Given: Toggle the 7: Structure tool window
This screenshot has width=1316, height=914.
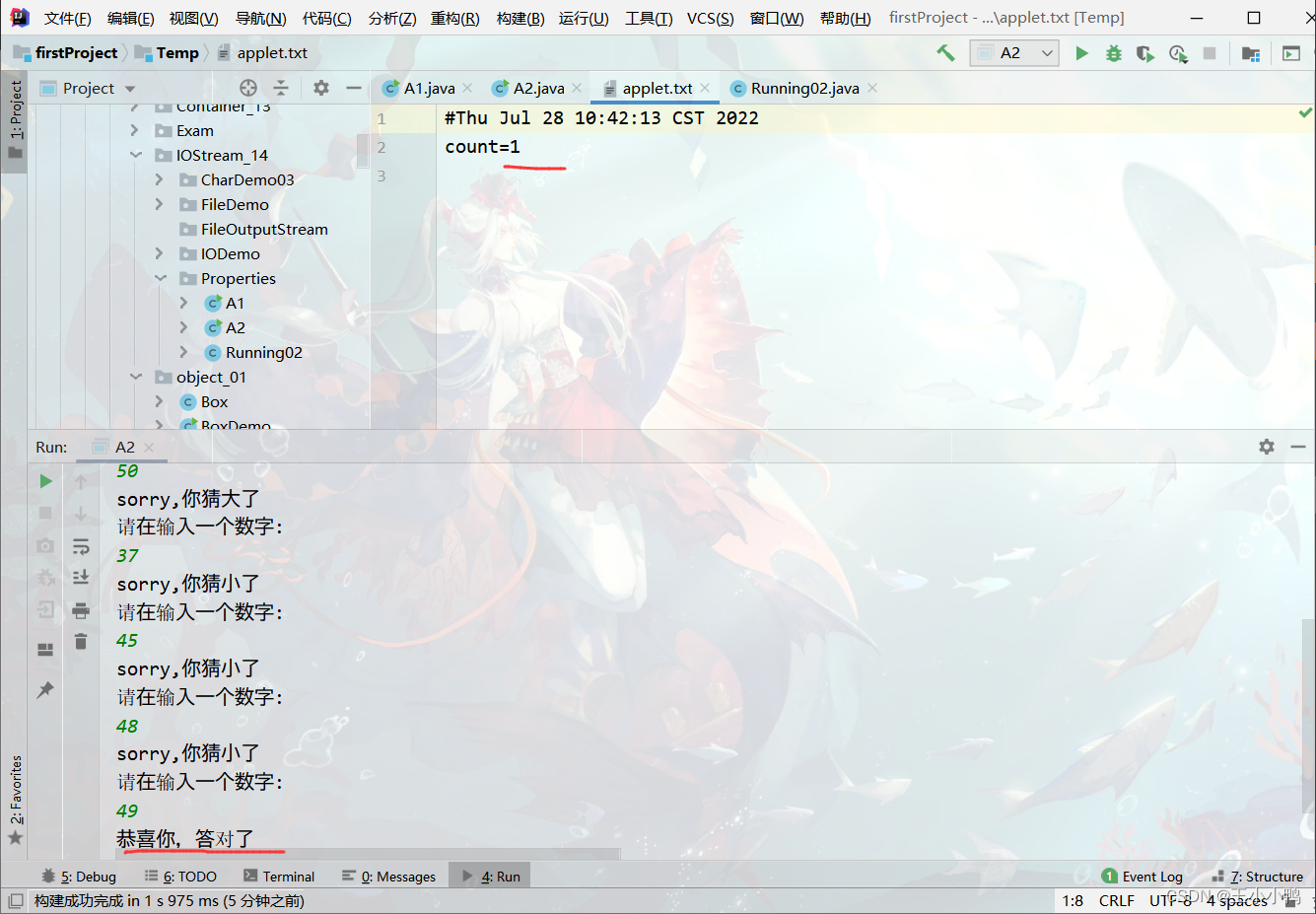Looking at the screenshot, I should click(x=1257, y=877).
